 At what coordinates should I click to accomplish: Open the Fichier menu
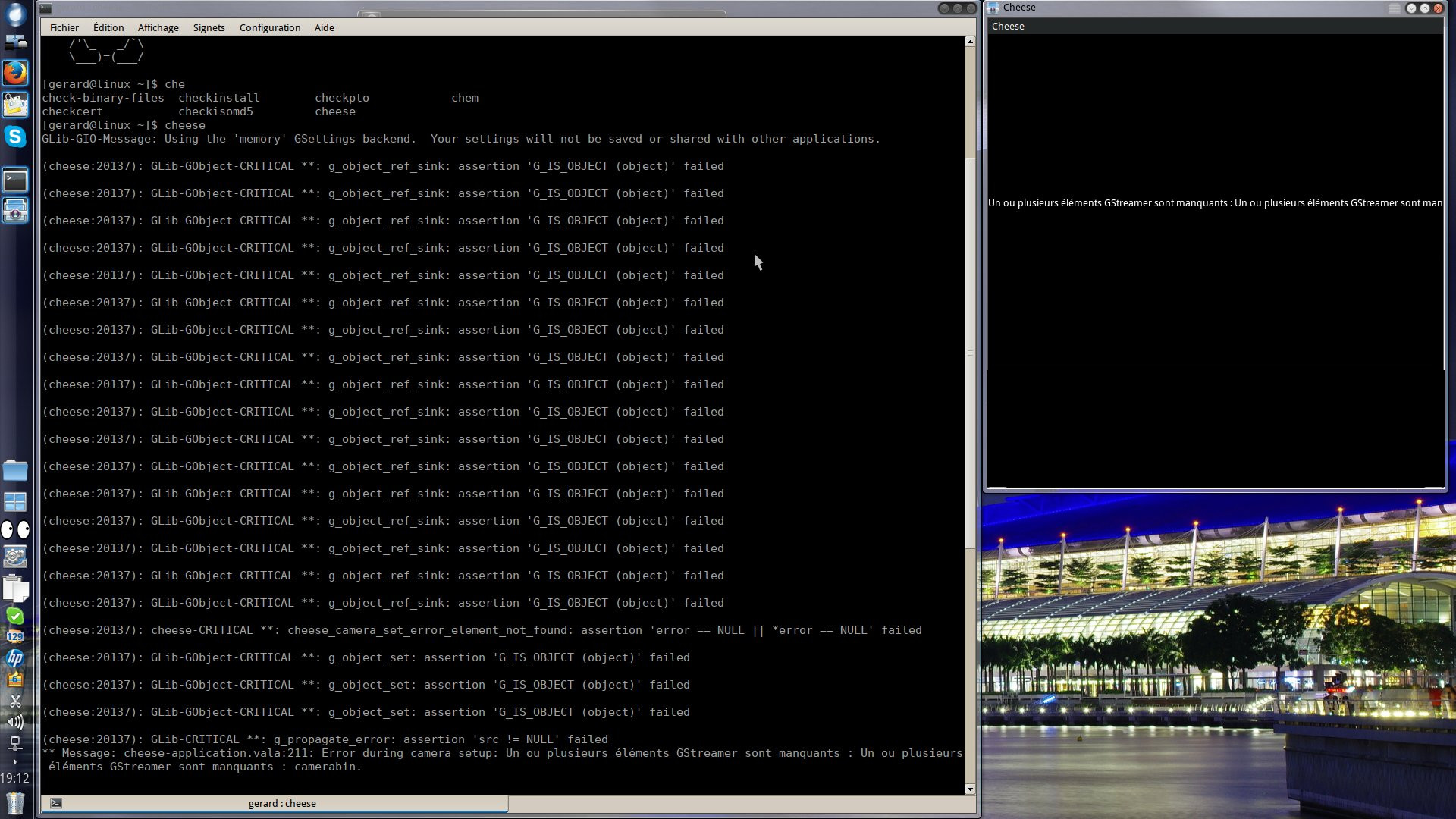coord(64,27)
